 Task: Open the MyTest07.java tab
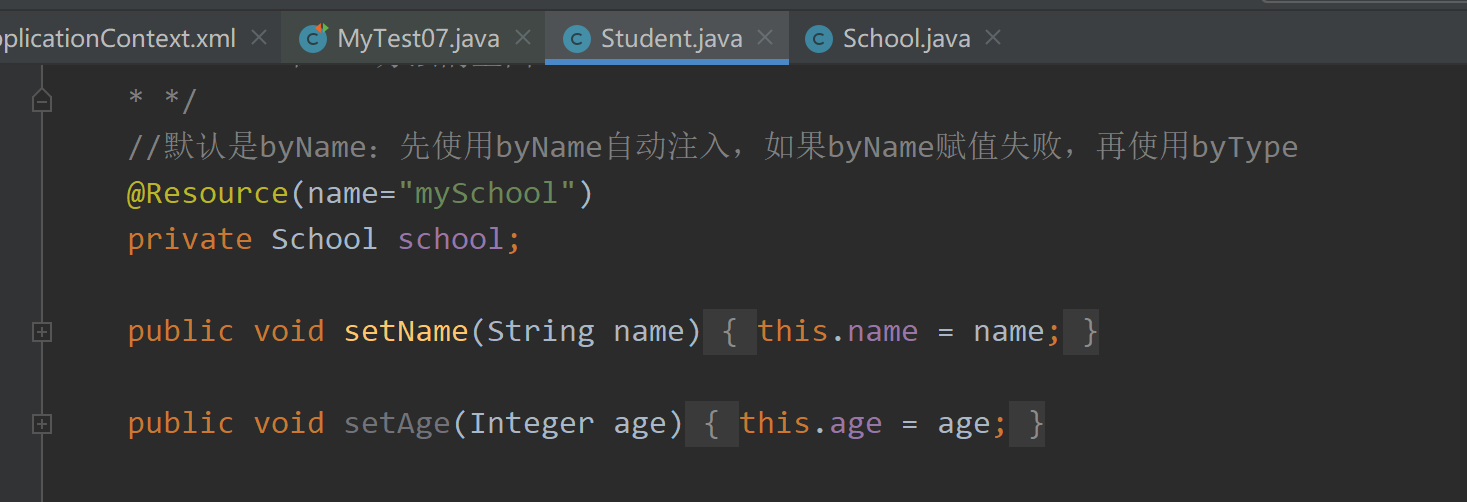tap(418, 39)
